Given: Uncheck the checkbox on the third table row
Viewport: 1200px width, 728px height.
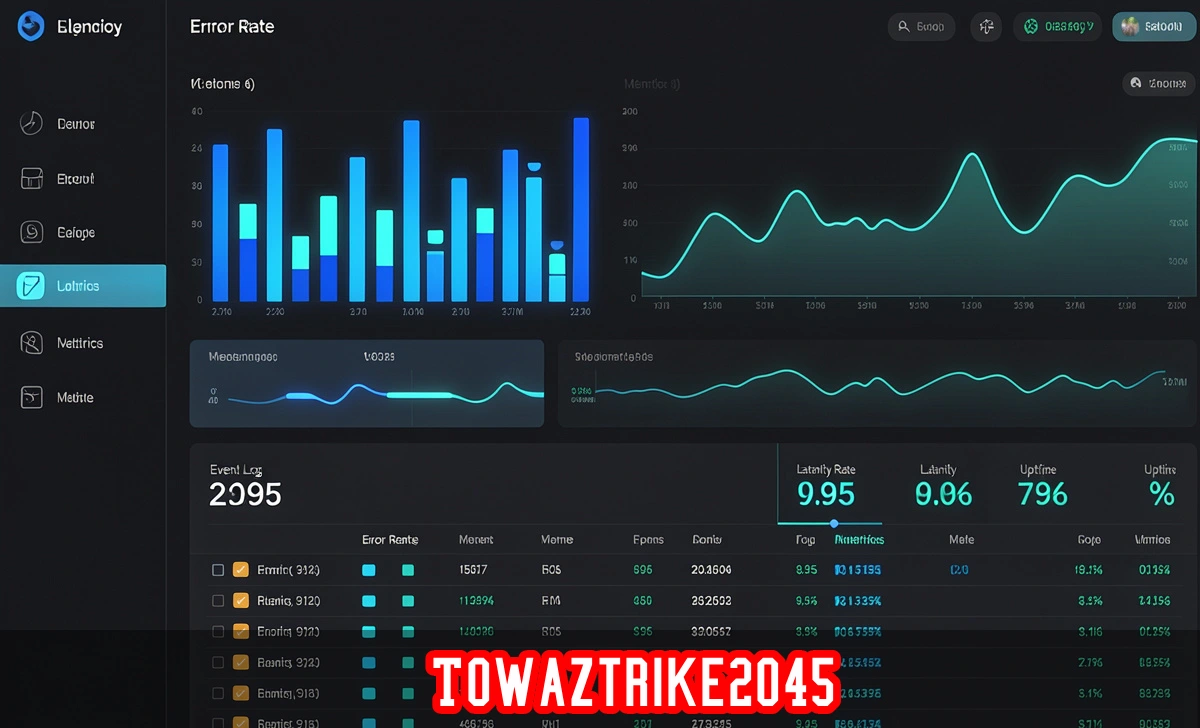Looking at the screenshot, I should pos(217,631).
